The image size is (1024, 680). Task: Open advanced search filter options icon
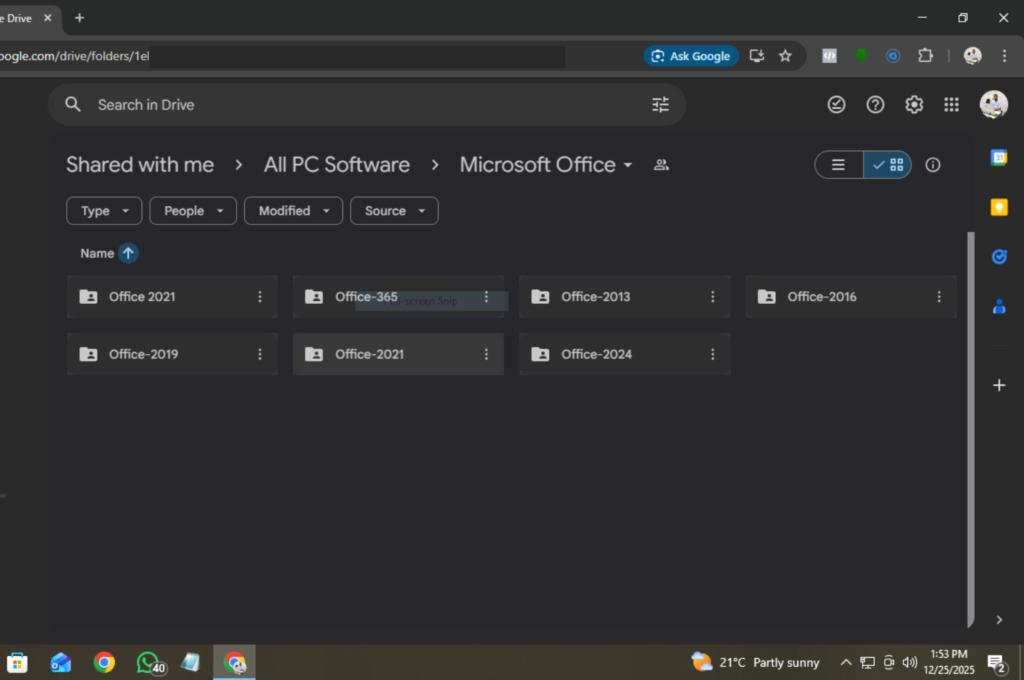pos(660,105)
